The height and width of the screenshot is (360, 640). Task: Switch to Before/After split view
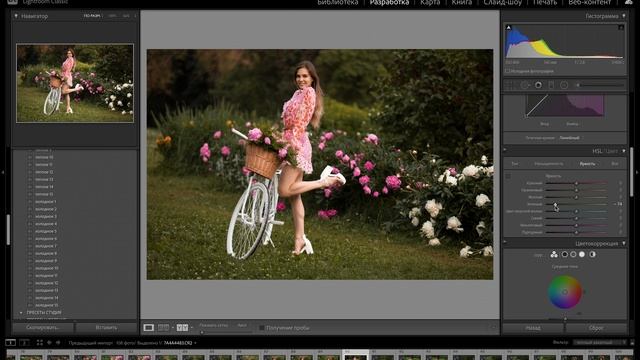(163, 327)
